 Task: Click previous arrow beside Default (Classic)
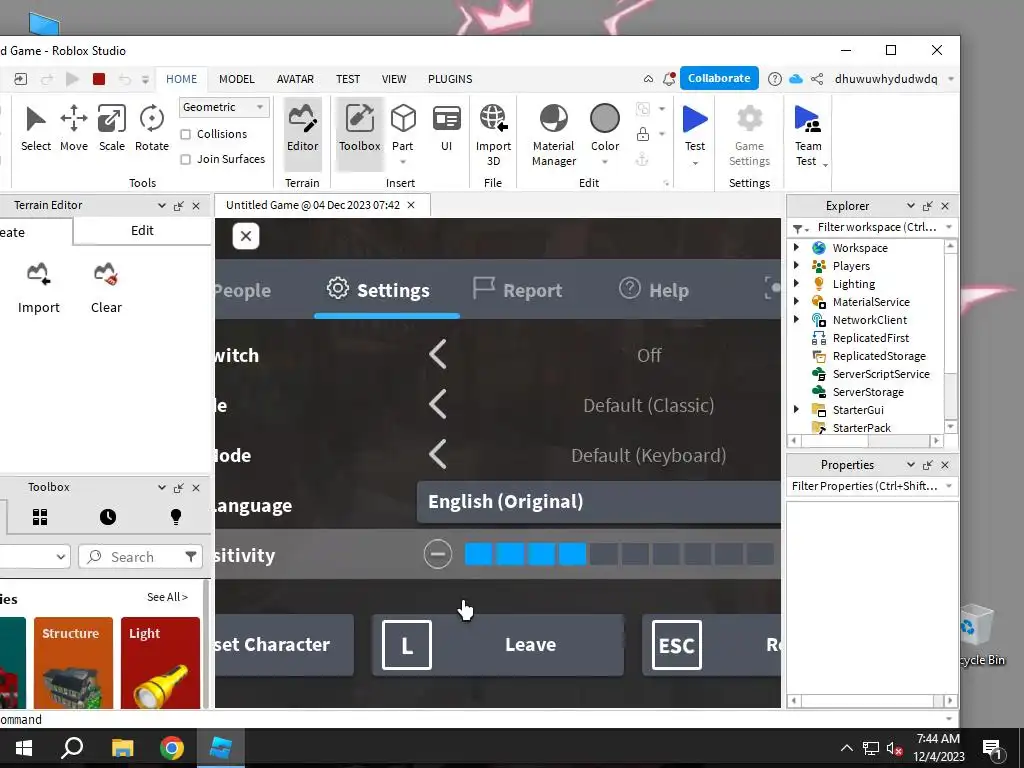click(438, 405)
